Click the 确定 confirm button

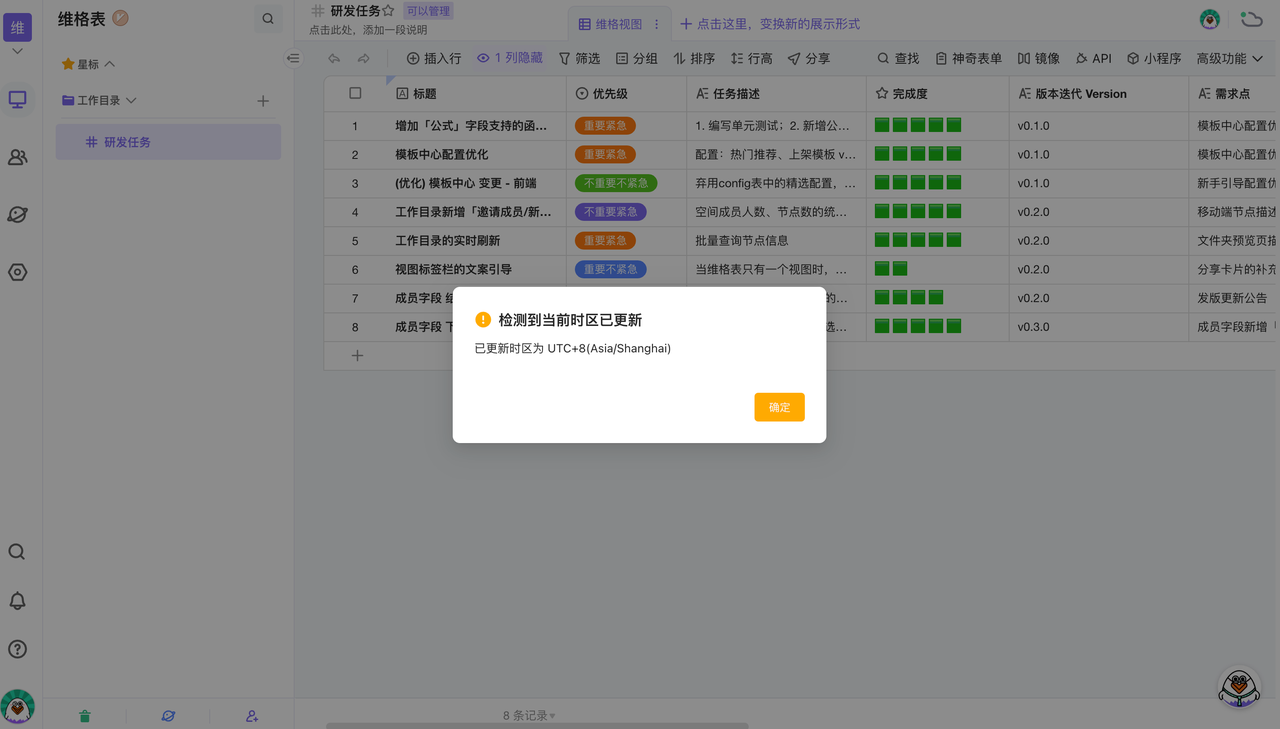tap(779, 407)
